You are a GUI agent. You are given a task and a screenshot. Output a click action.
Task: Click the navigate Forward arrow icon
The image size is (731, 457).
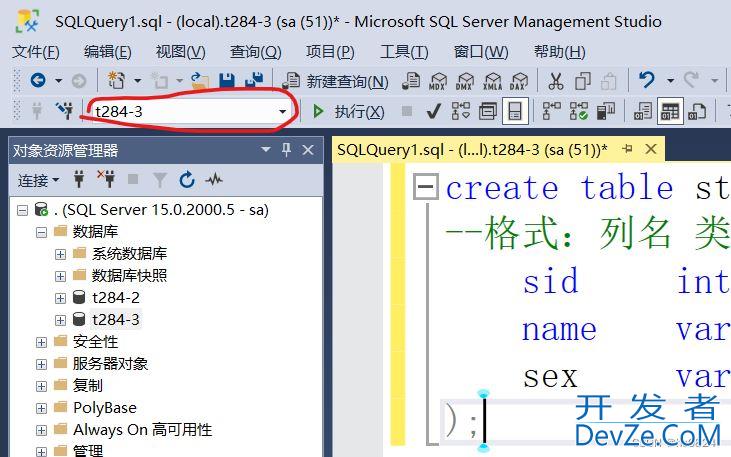click(79, 81)
